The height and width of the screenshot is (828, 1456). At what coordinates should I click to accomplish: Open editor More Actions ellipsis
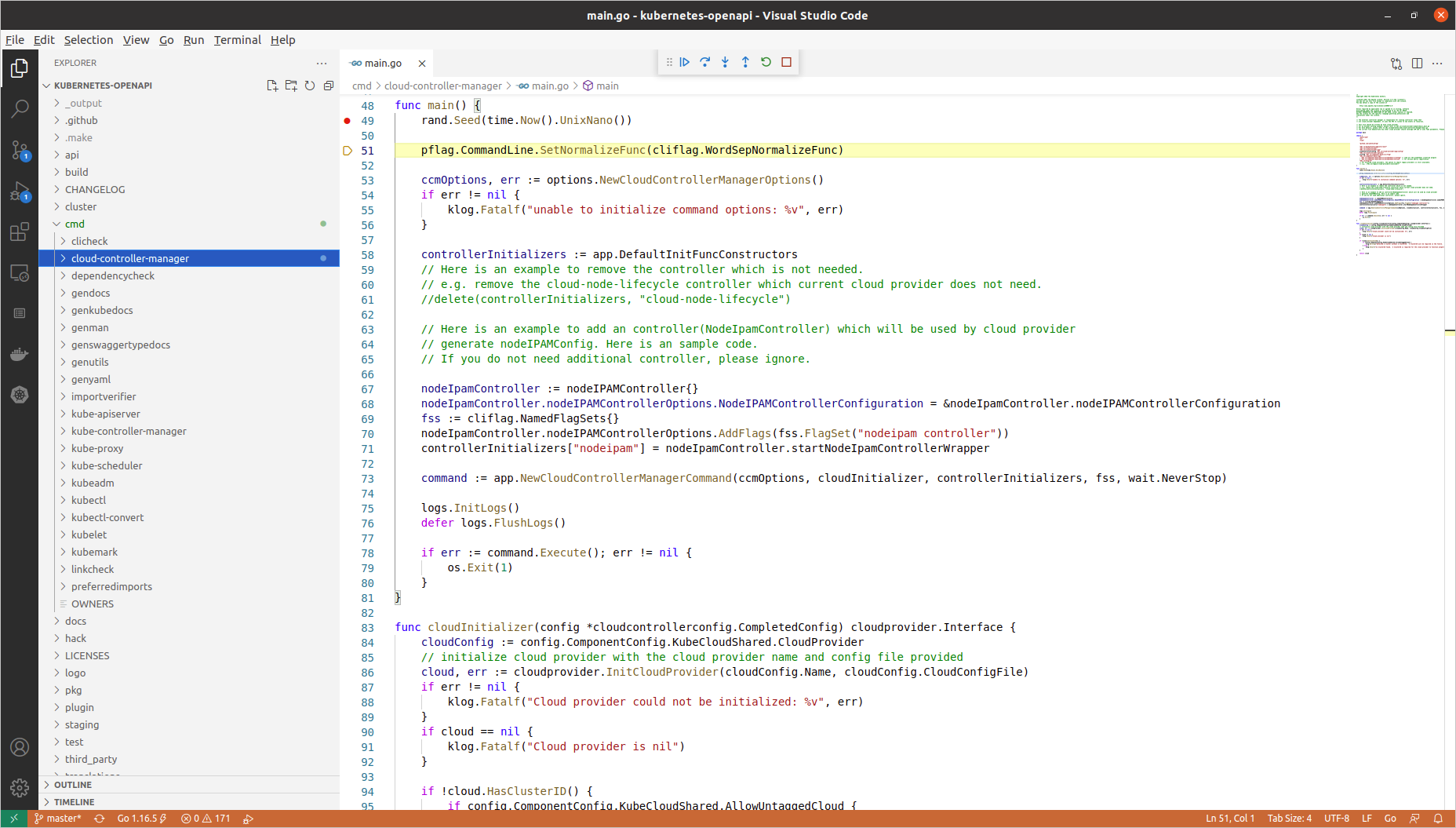click(1437, 64)
